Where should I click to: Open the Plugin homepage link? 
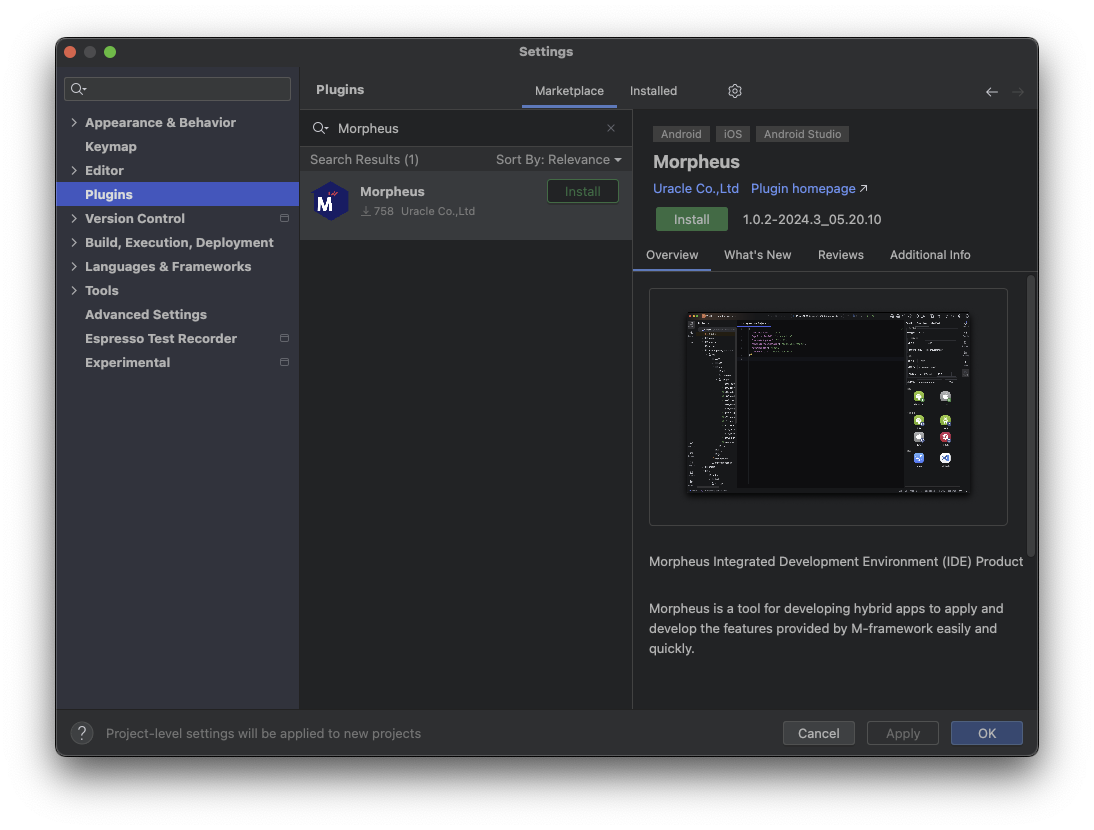tap(803, 188)
